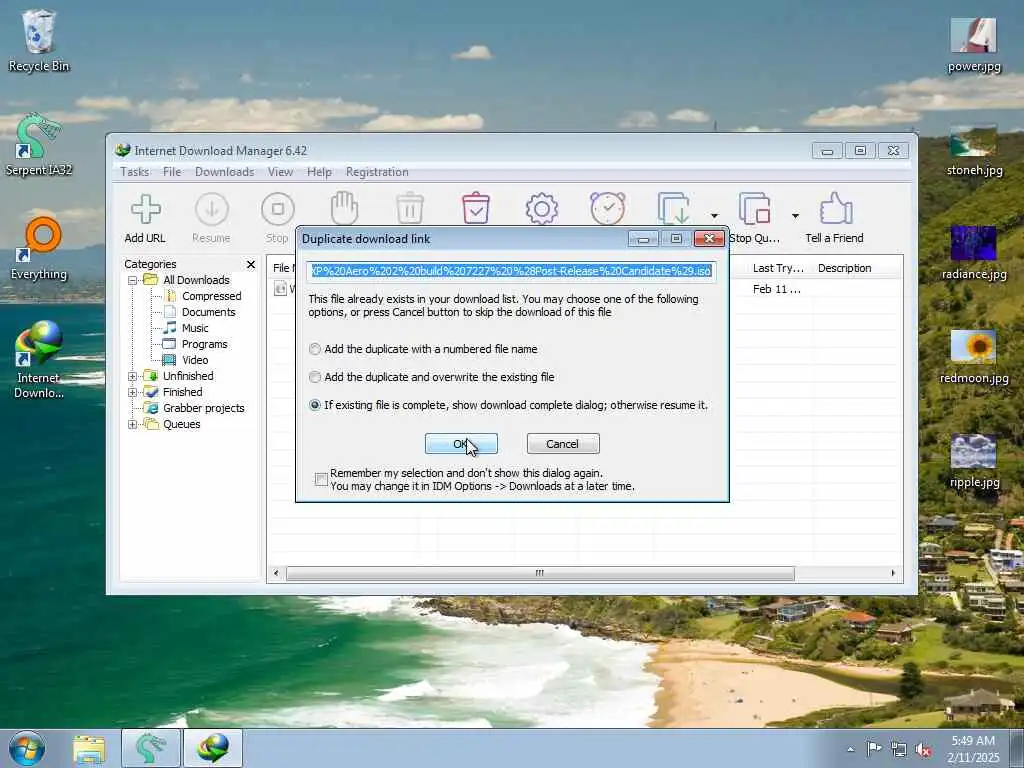Click the scrollbar left arrow
The width and height of the screenshot is (1024, 768).
point(276,574)
